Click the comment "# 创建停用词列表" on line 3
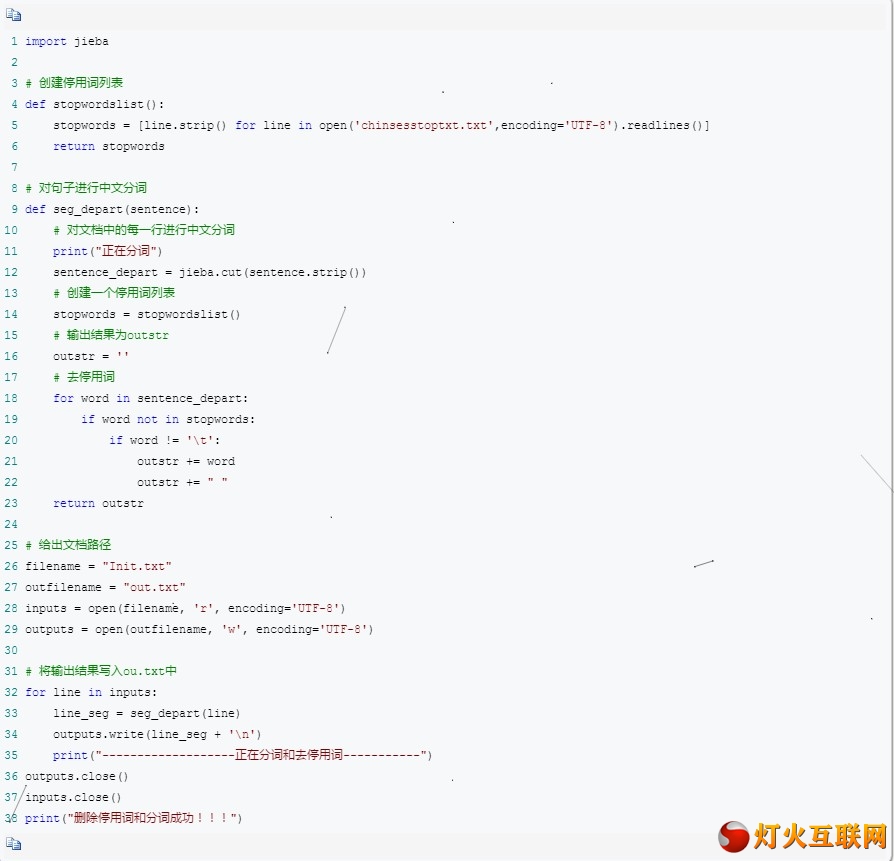This screenshot has width=894, height=861. 74,83
